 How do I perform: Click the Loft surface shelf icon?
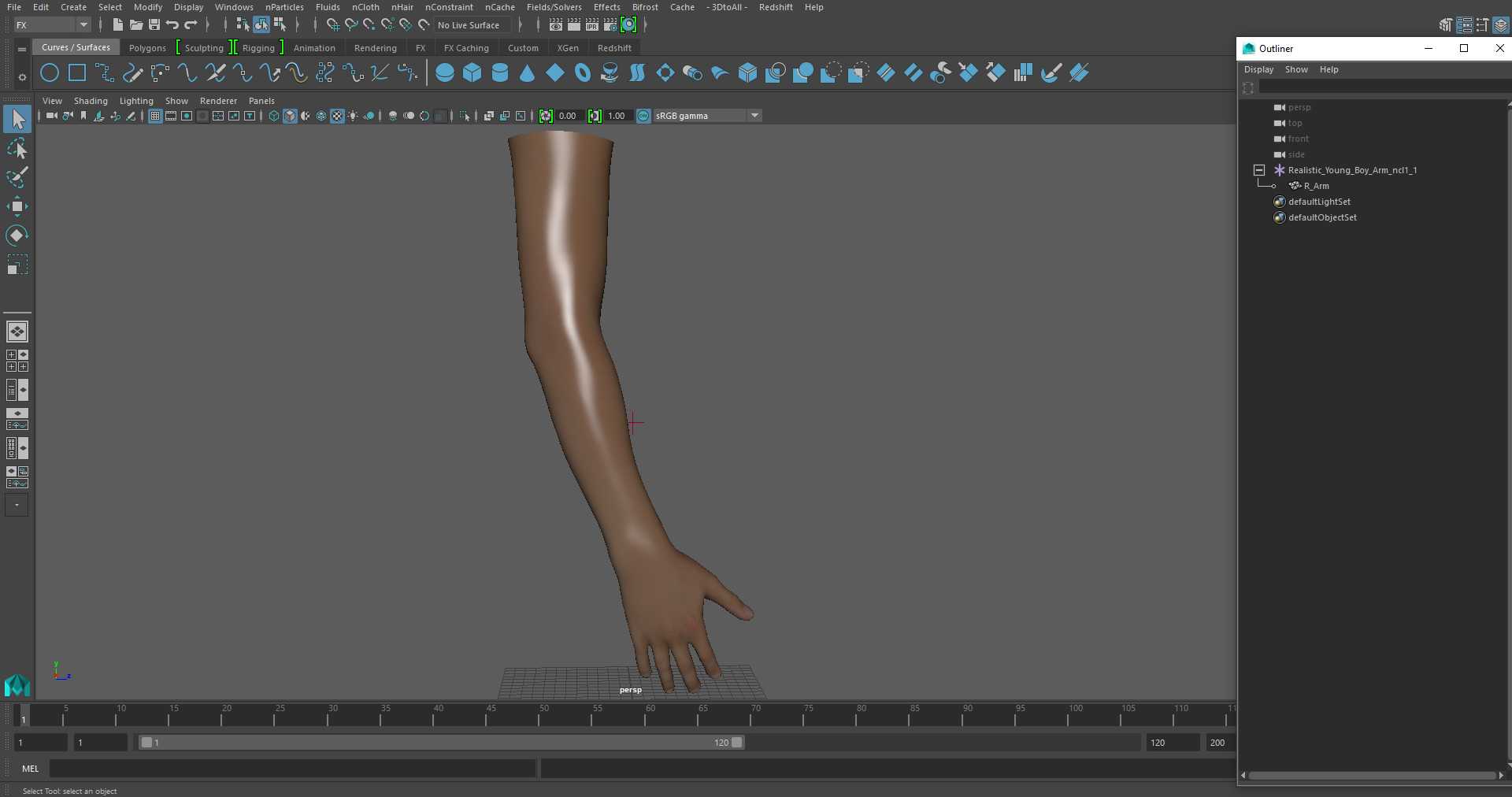pyautogui.click(x=637, y=73)
